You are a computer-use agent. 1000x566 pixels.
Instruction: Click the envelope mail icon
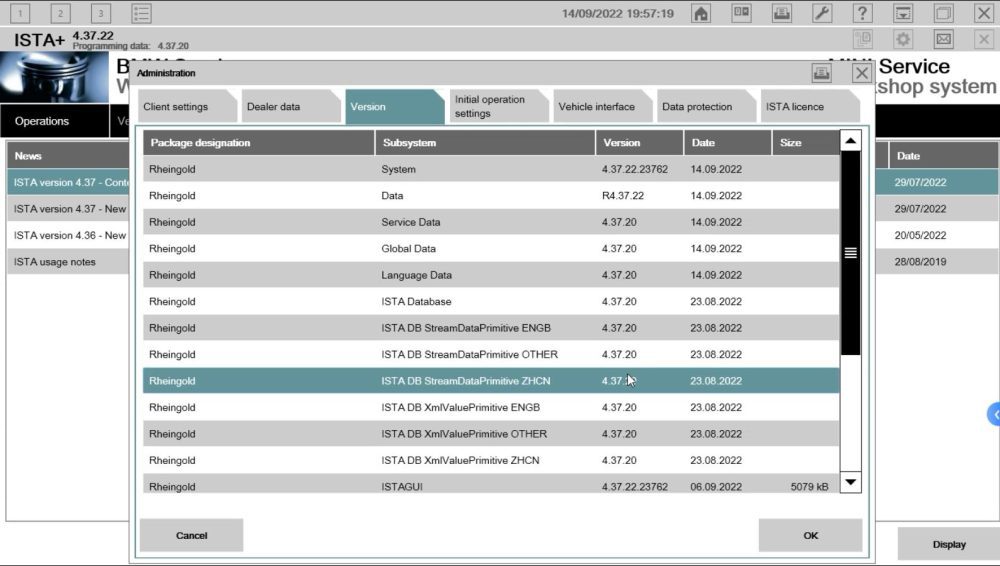[x=943, y=40]
